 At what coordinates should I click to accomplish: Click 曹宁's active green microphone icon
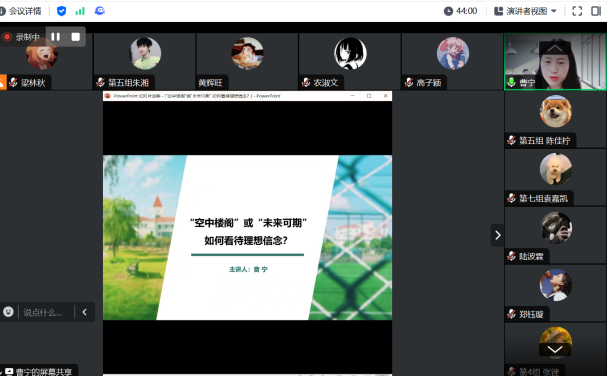(511, 82)
